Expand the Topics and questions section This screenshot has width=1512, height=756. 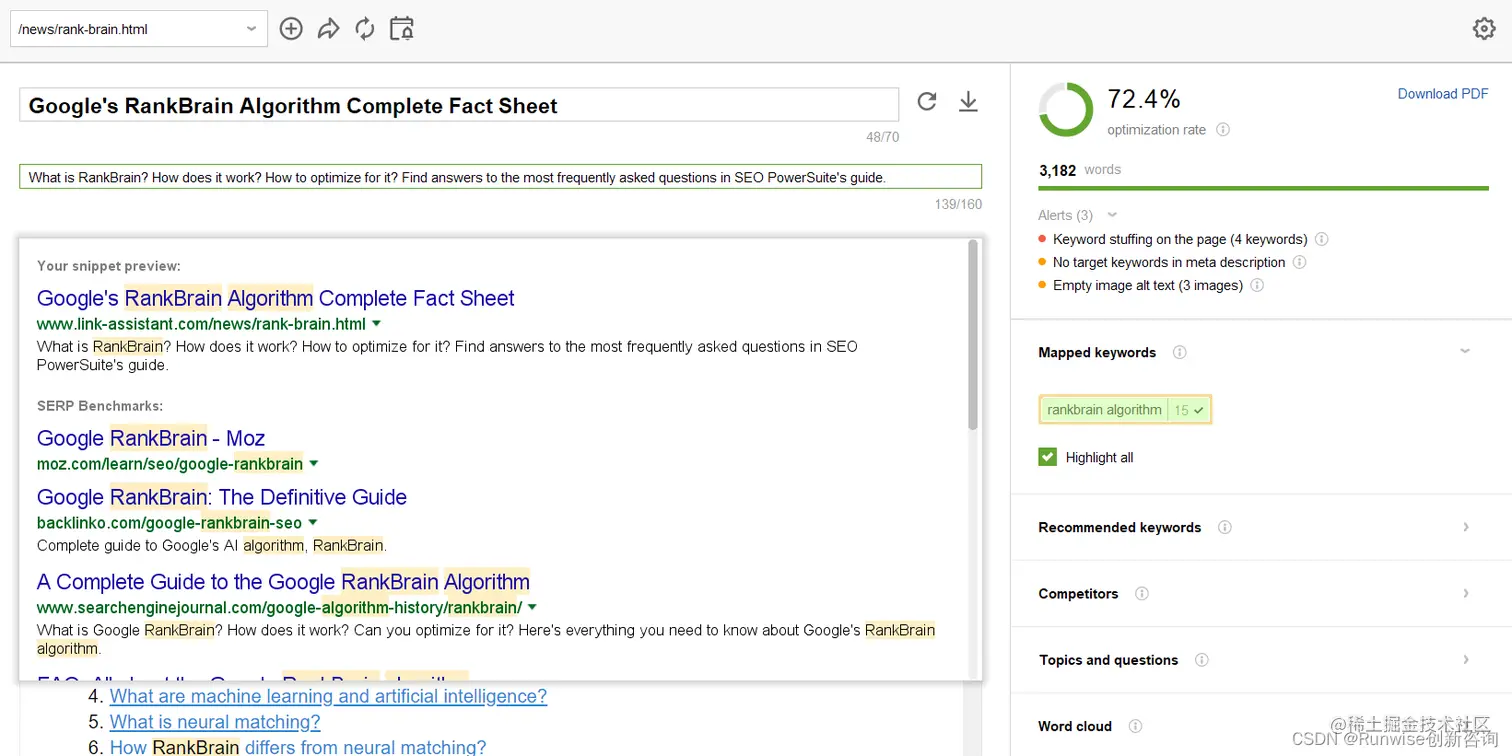(x=1466, y=660)
